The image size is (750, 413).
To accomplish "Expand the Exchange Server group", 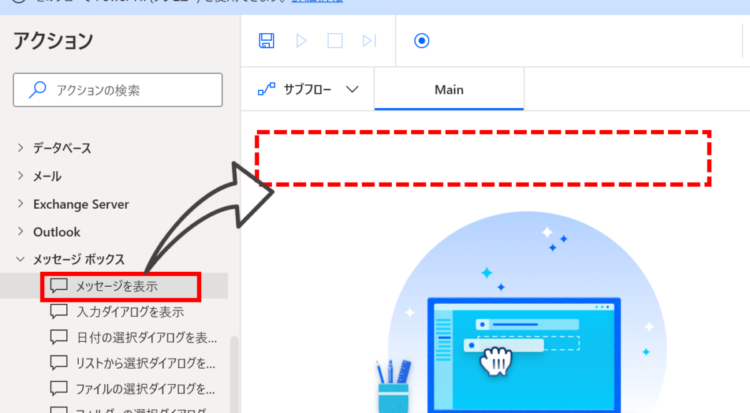I will (x=20, y=204).
